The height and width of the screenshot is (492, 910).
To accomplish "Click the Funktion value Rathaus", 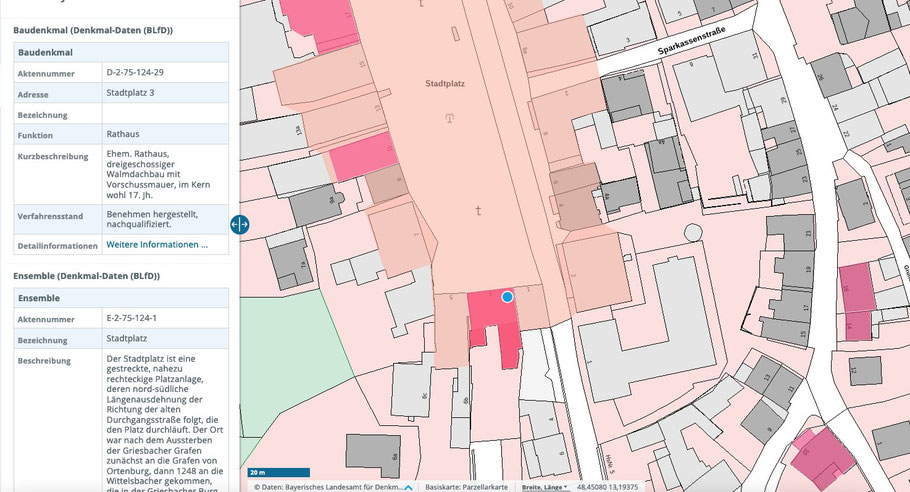I will (x=123, y=134).
